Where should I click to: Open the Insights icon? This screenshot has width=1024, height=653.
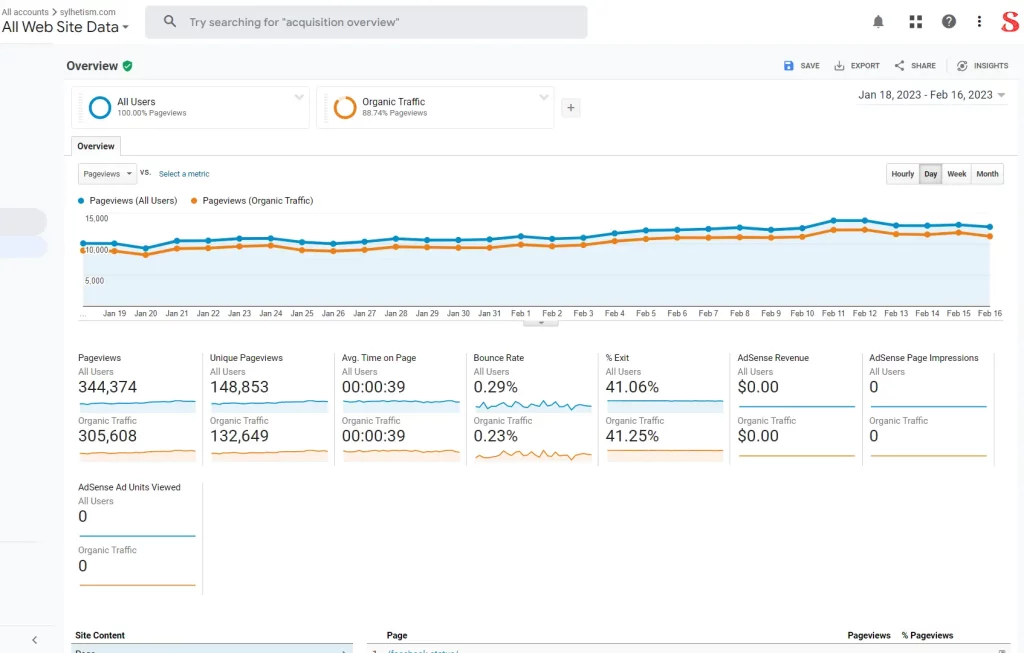point(962,66)
